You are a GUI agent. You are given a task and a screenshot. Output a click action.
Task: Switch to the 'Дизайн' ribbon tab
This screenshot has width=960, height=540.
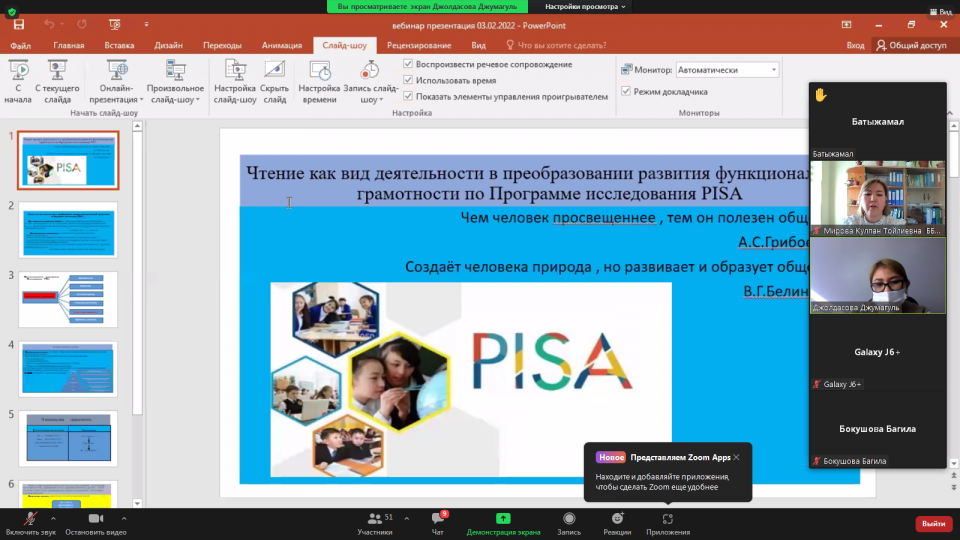click(168, 45)
